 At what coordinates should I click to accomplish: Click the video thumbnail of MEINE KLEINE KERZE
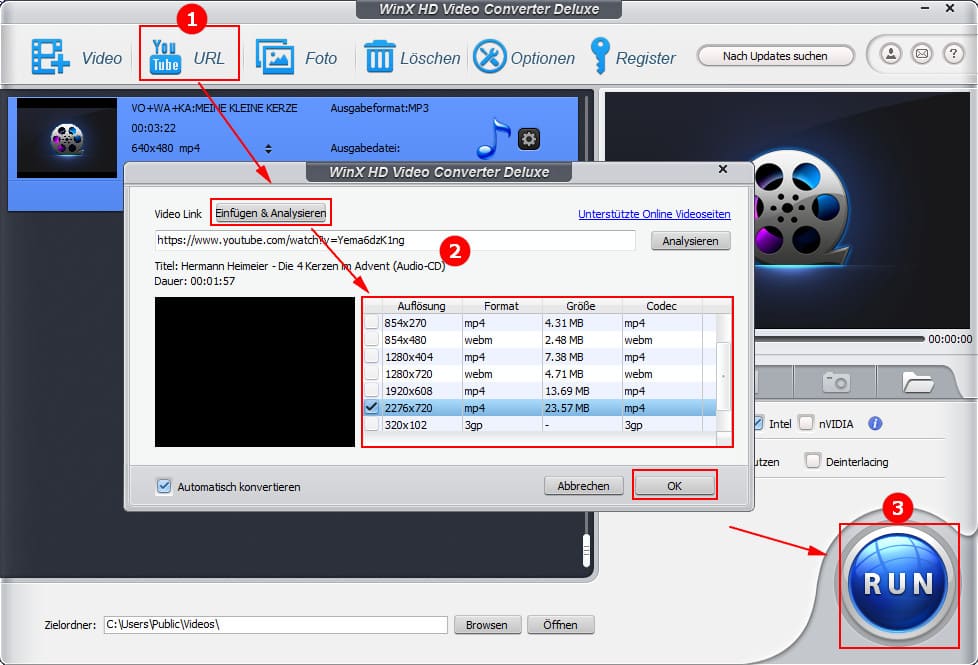[x=67, y=138]
